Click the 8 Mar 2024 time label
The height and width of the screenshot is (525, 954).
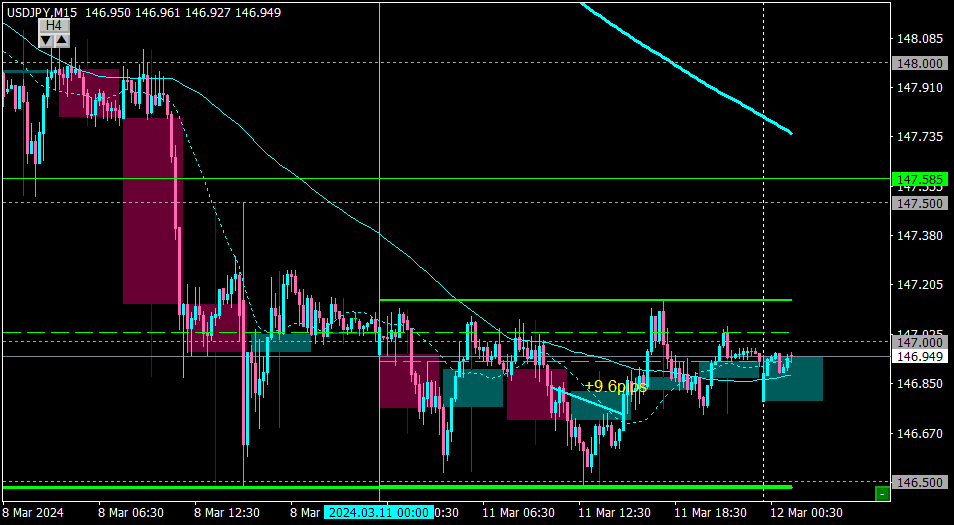[x=33, y=513]
